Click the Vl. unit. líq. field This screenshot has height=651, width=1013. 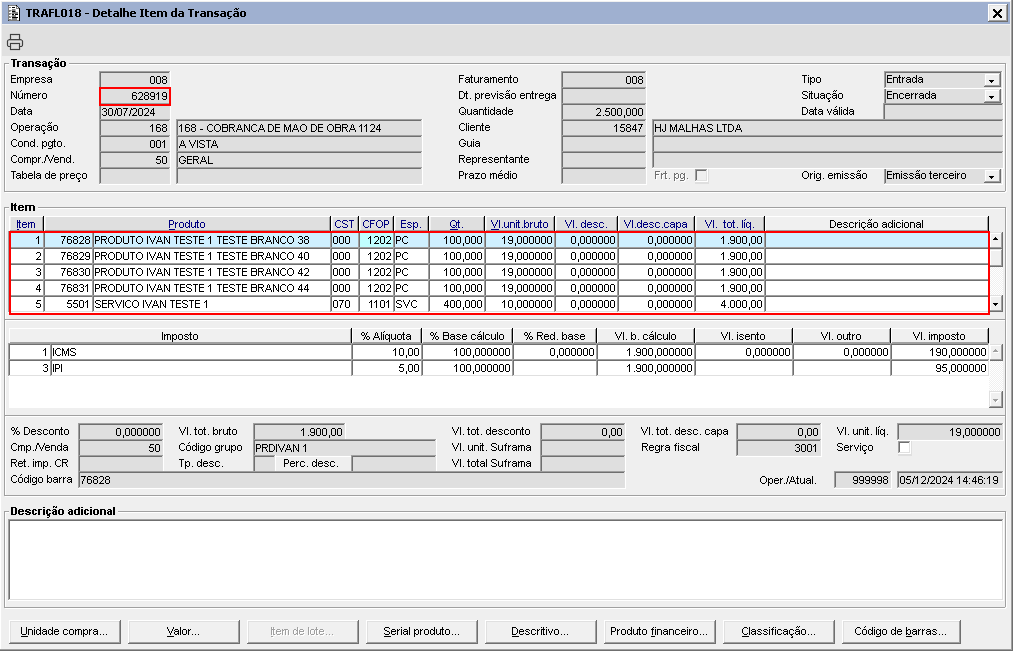coord(950,431)
